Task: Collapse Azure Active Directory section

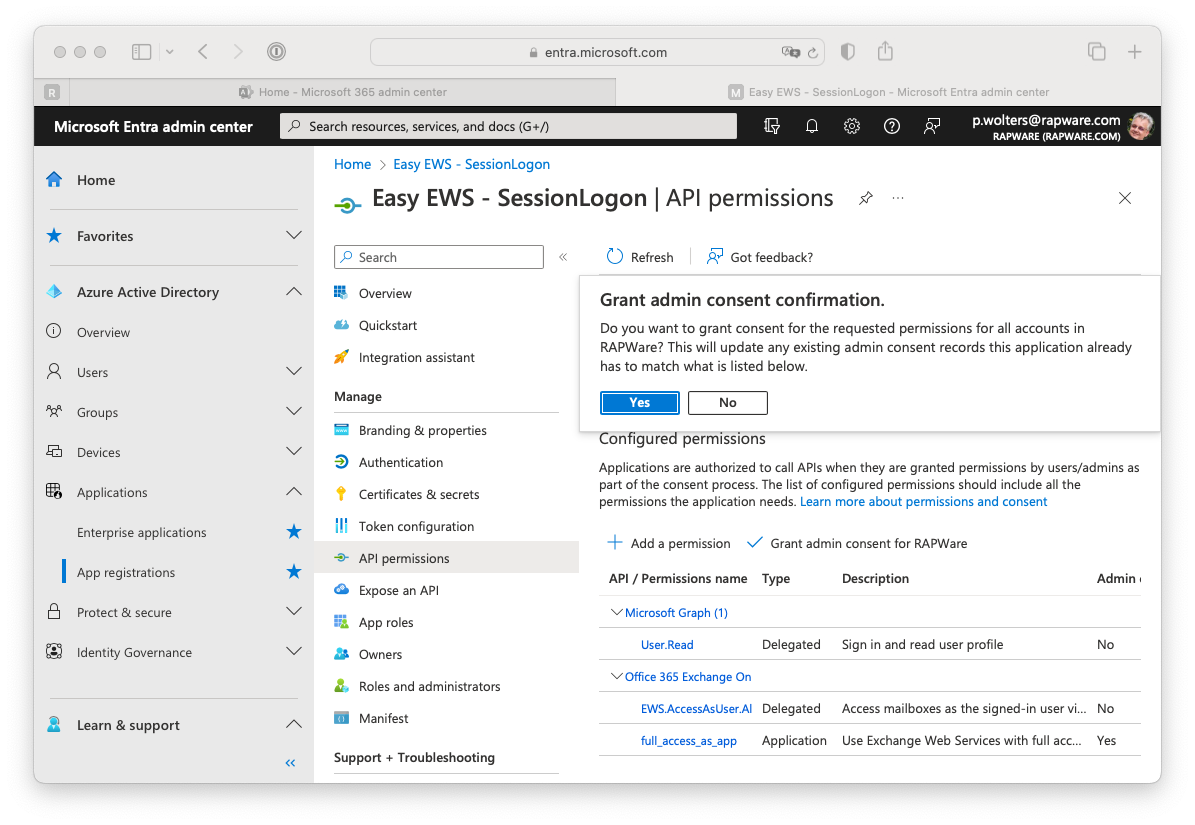Action: pyautogui.click(x=293, y=292)
